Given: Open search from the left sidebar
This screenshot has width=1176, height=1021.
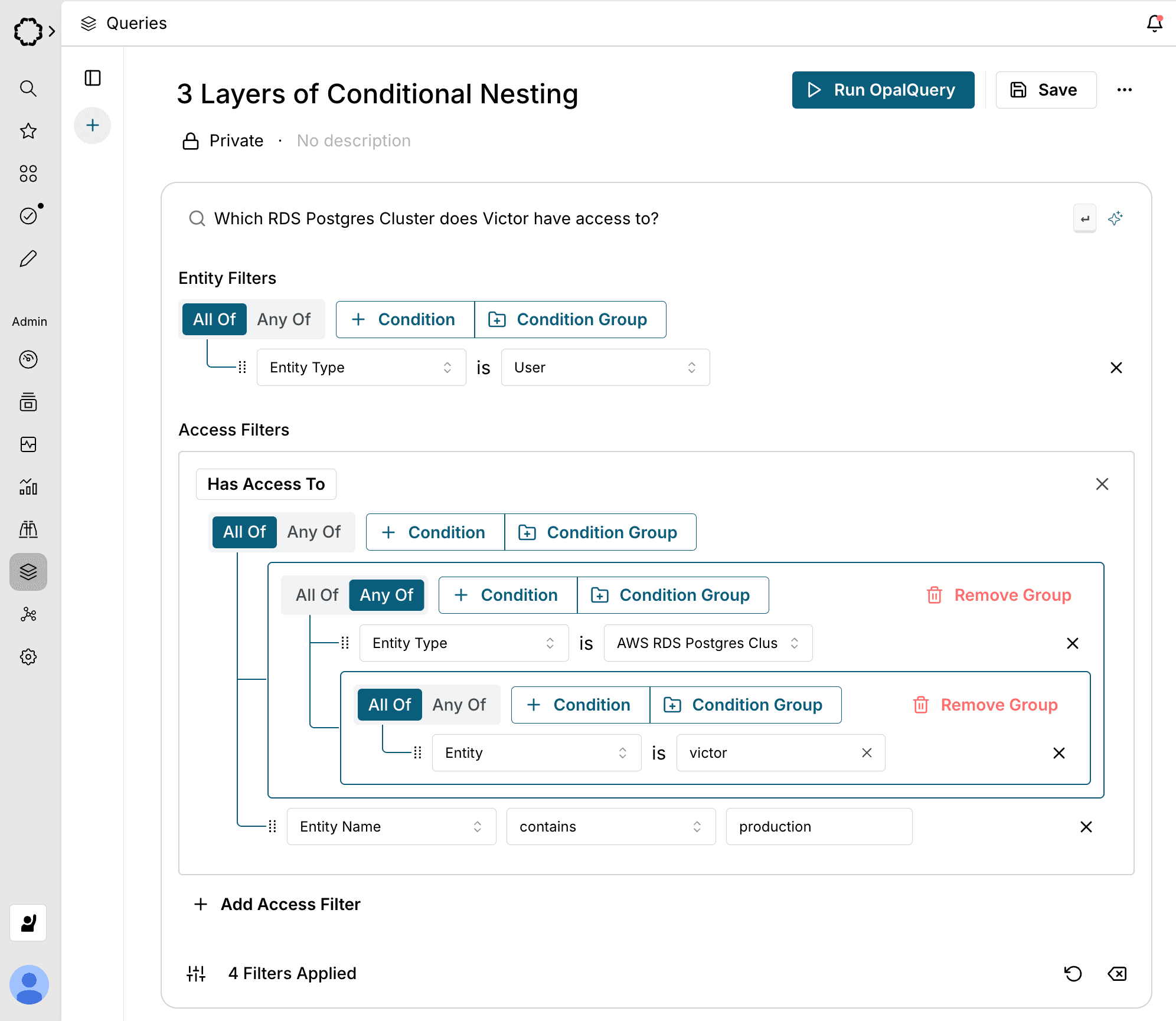Looking at the screenshot, I should click(28, 89).
